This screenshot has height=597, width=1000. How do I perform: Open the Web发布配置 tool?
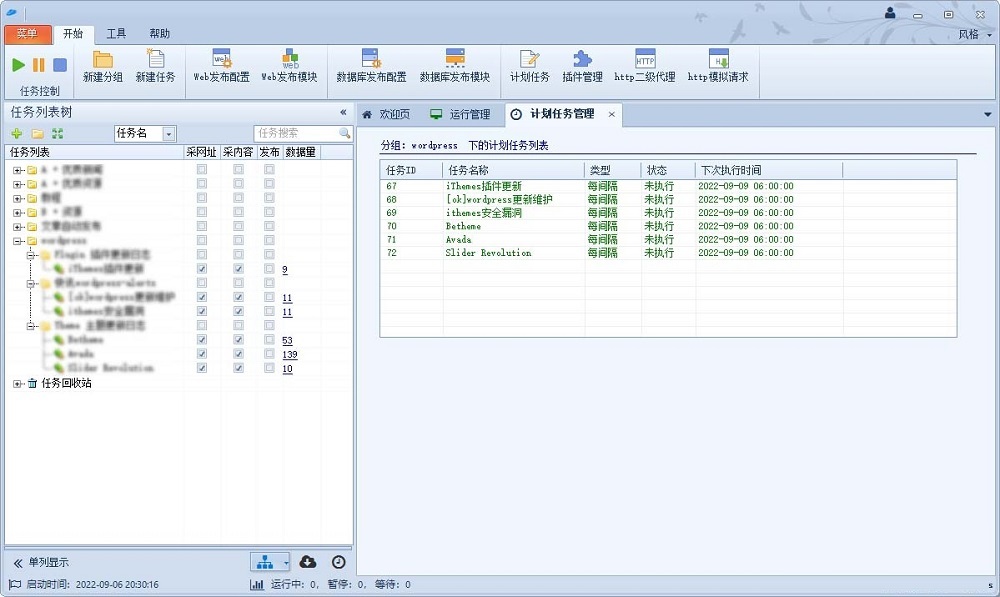[x=221, y=60]
